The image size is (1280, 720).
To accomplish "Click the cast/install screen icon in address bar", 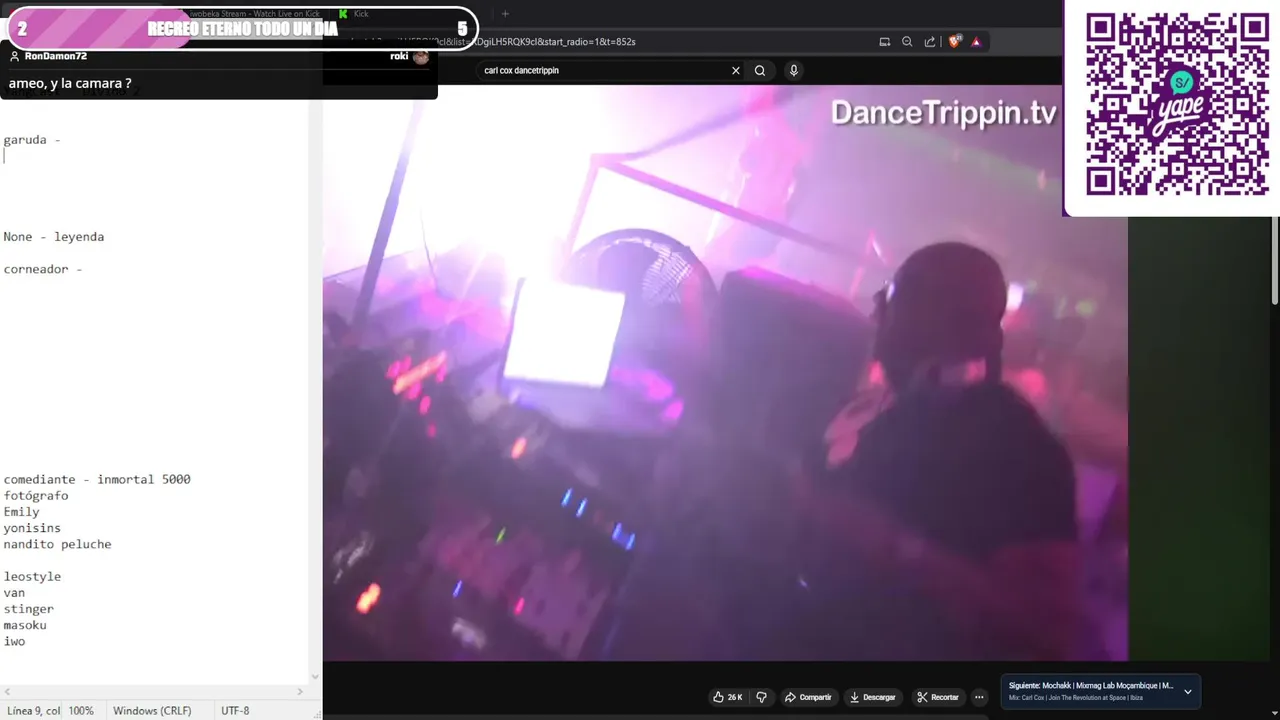I will pos(884,42).
